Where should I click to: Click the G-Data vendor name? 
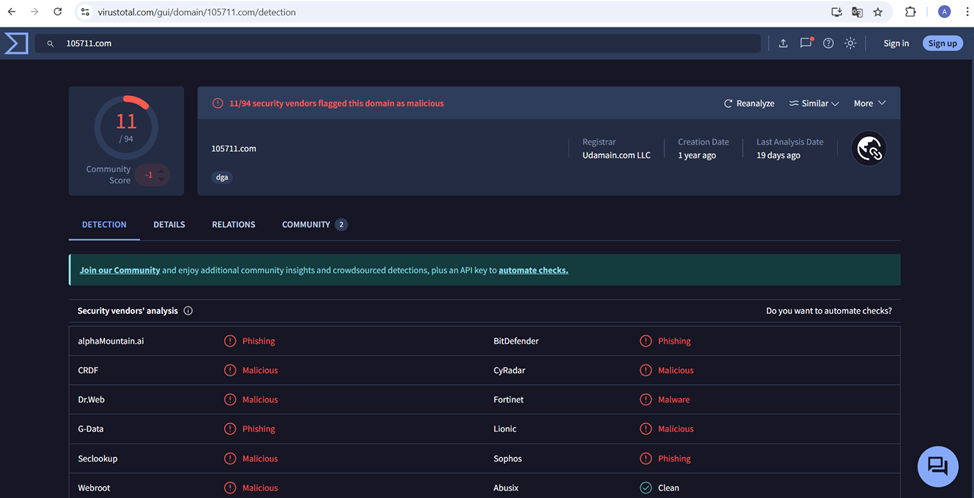point(91,429)
